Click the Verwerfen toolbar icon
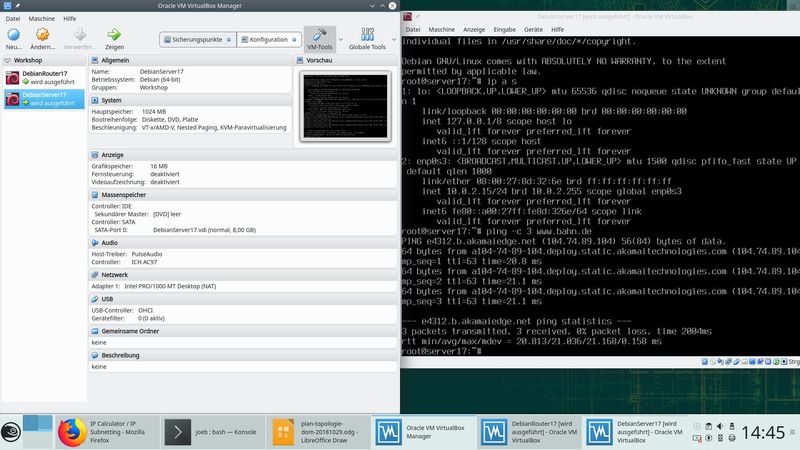Image resolution: width=800 pixels, height=450 pixels. click(x=80, y=35)
